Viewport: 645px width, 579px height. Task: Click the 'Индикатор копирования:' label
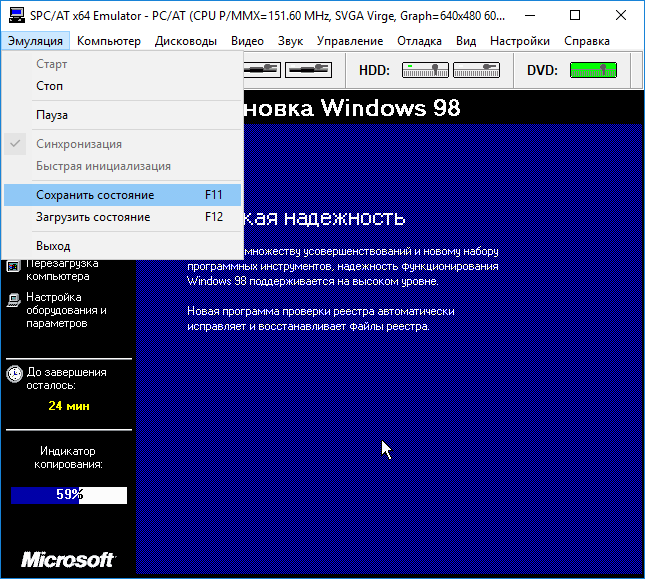68,458
